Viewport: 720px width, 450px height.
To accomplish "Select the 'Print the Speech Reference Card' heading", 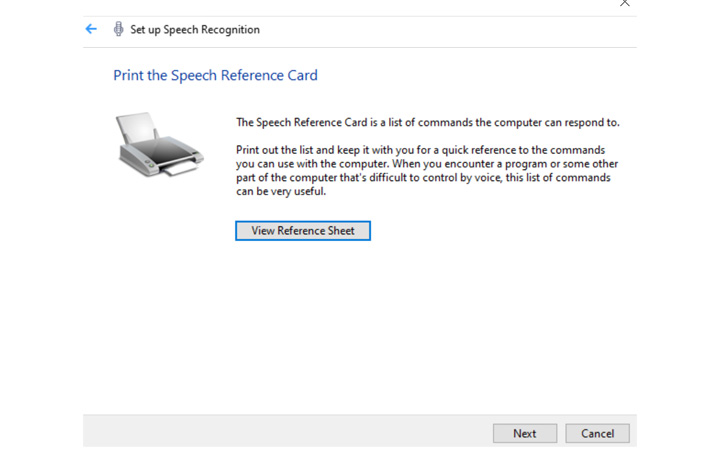I will [215, 75].
